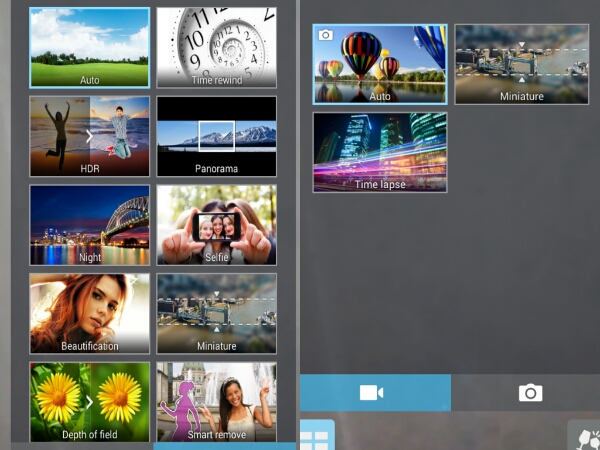
Task: Select Miniature mode in photo modes list
Action: pos(217,313)
